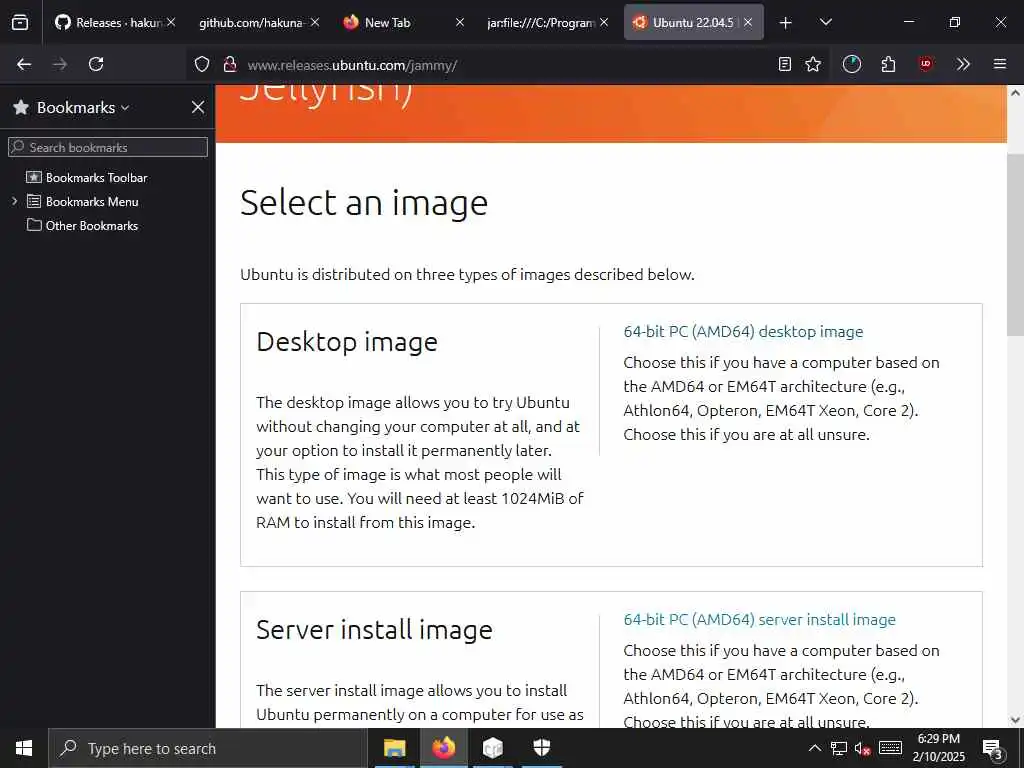Open 64-bit PC (AMD64) desktop image link
The height and width of the screenshot is (768, 1024).
click(x=743, y=332)
